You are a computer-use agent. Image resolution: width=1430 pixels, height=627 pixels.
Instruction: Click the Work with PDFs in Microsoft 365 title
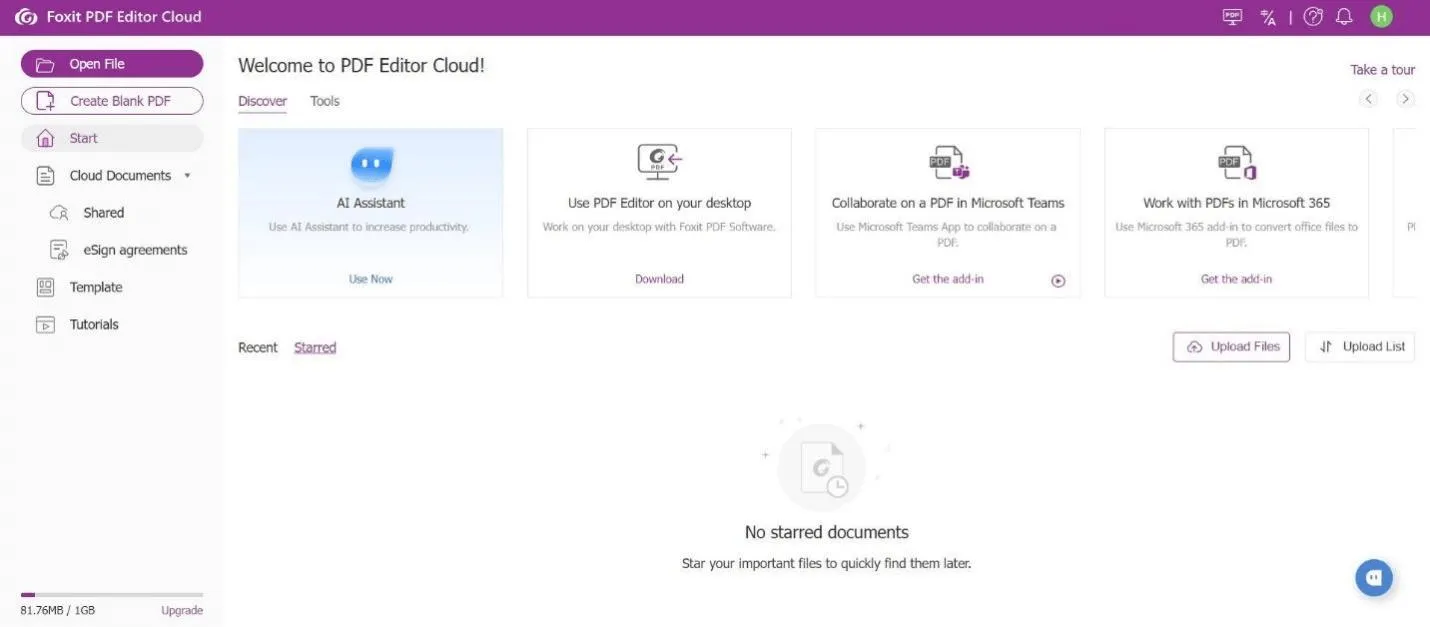click(1237, 203)
